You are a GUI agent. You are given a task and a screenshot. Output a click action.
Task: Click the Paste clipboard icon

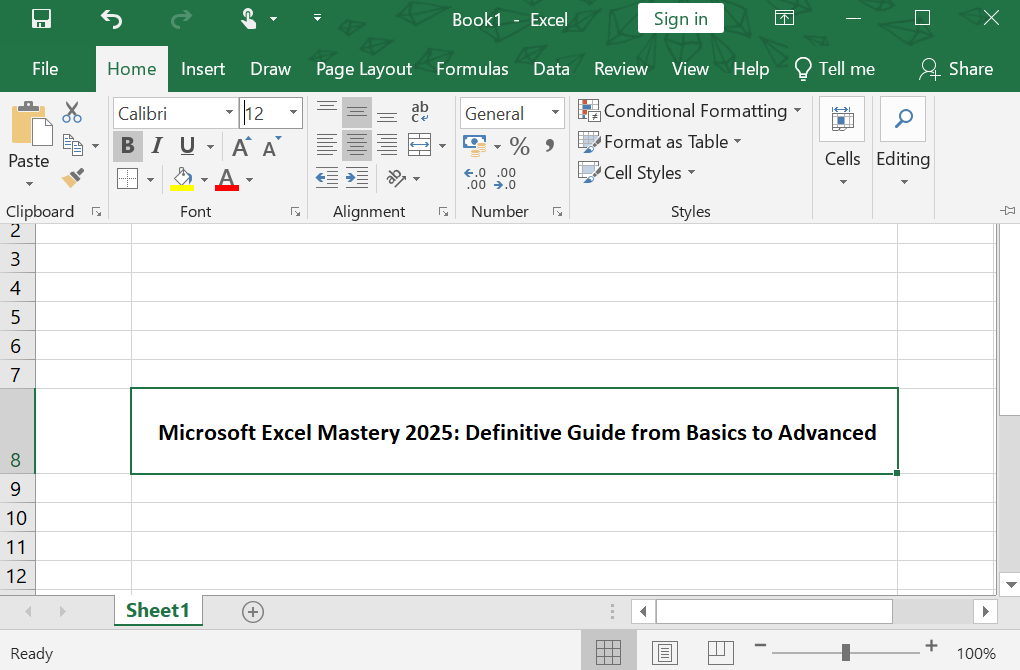click(30, 124)
